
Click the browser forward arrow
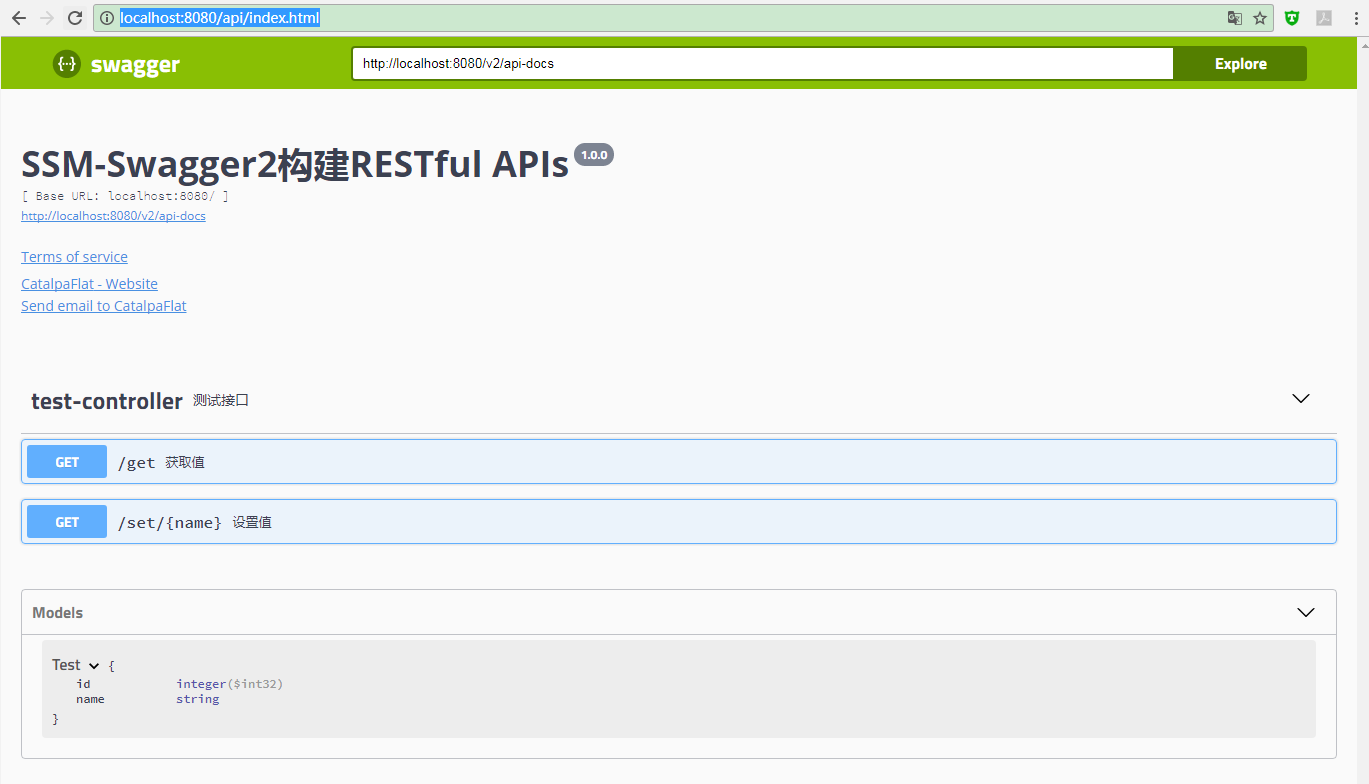(x=46, y=18)
